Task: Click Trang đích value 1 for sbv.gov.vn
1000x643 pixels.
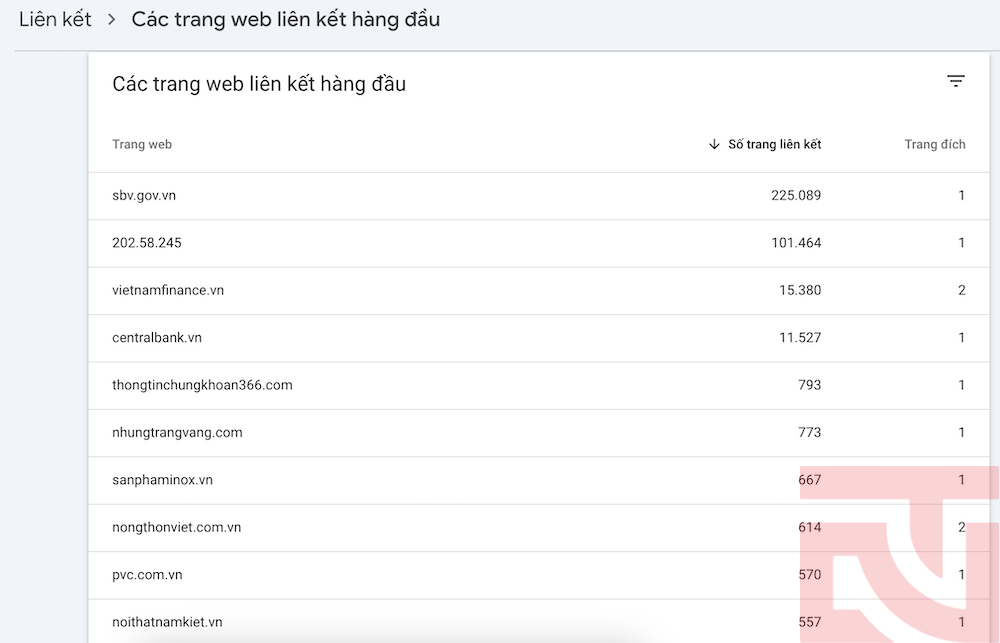Action: [962, 196]
